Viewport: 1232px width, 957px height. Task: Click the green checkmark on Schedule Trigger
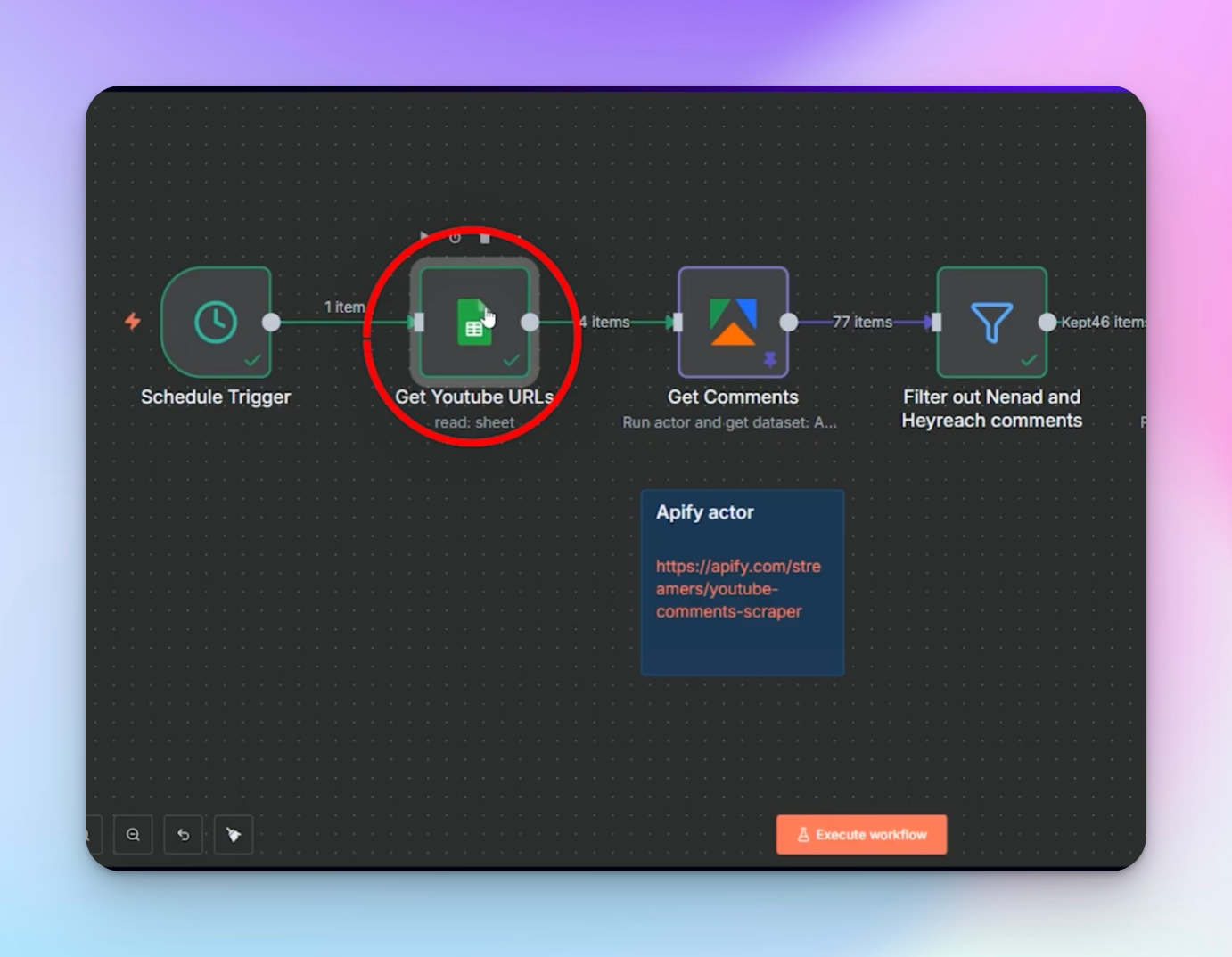point(253,360)
